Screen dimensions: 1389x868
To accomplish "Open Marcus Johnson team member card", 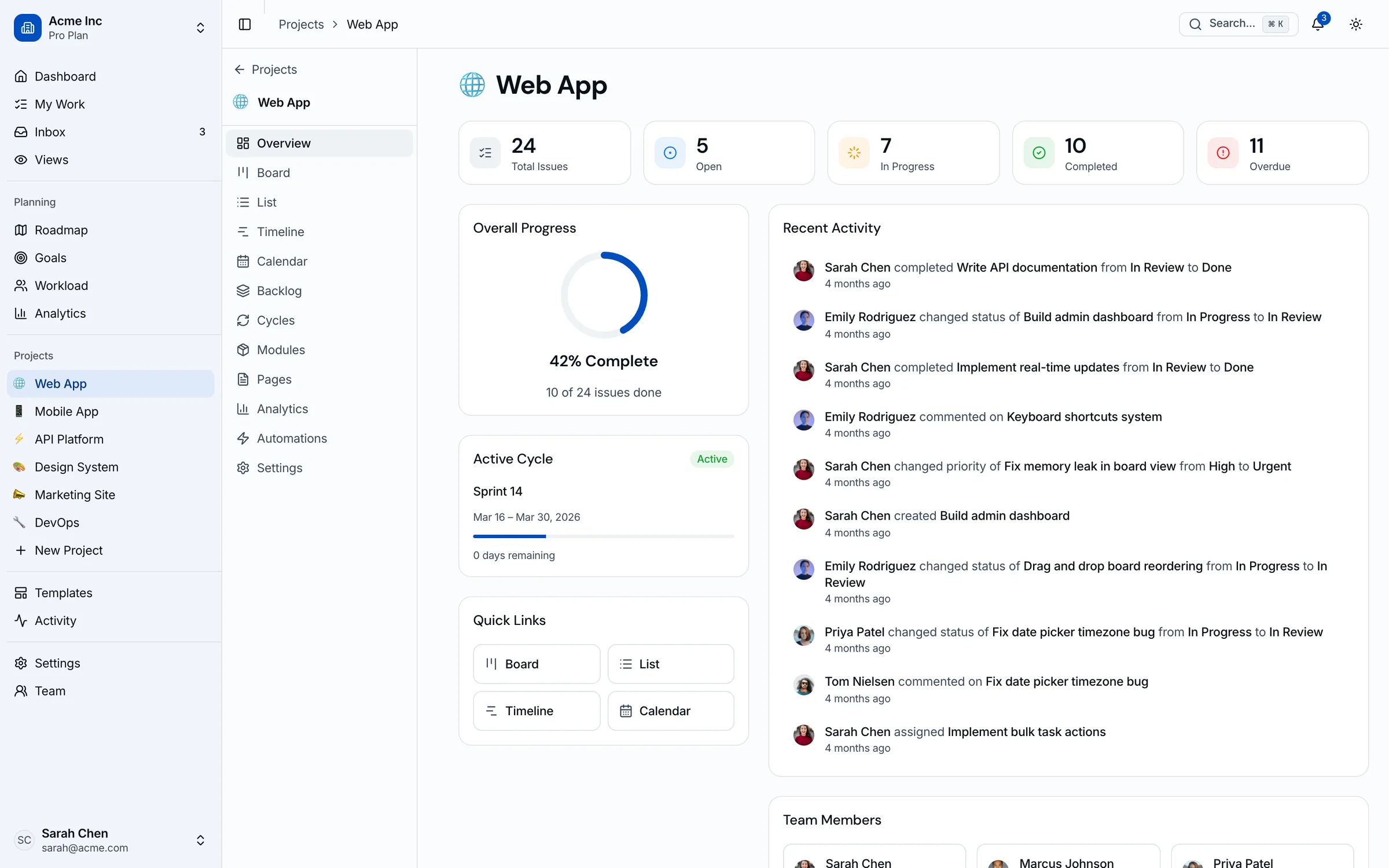I will pos(1068,856).
